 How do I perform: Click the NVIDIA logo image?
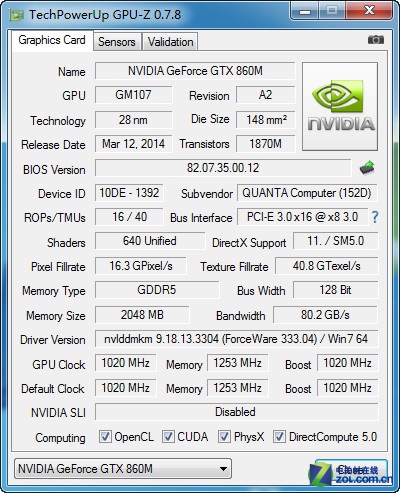[340, 106]
